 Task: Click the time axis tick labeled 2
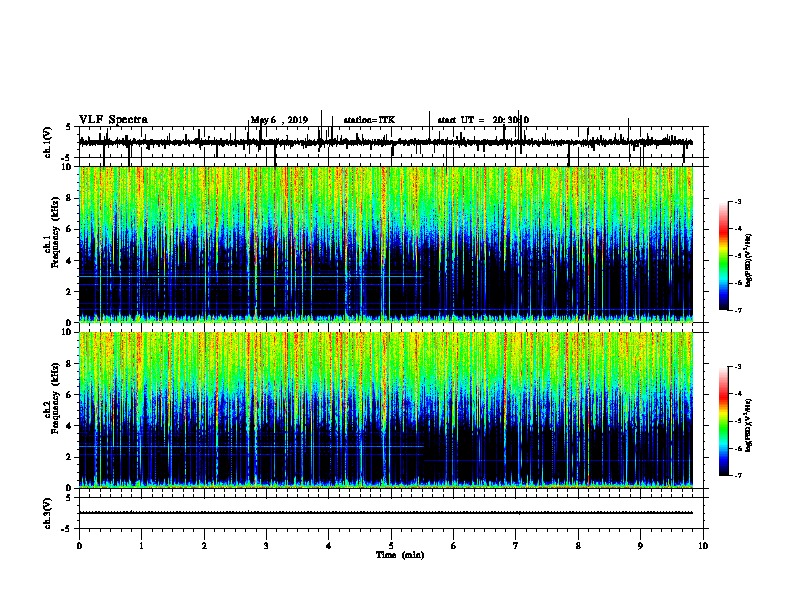pyautogui.click(x=204, y=546)
